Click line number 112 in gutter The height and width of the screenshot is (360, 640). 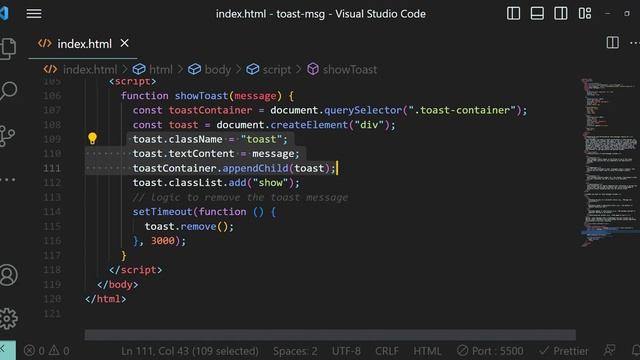click(52, 183)
